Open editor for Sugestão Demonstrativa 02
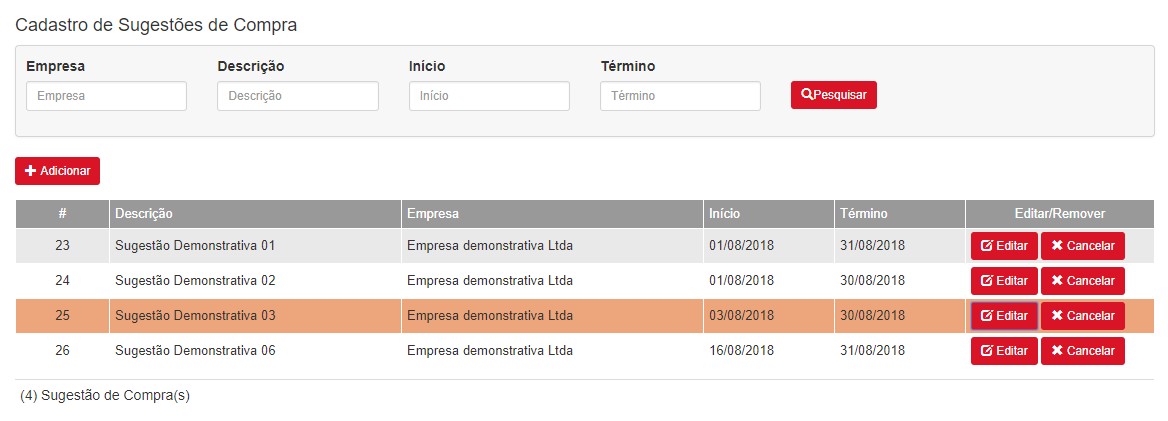1168x421 pixels. [x=1004, y=281]
